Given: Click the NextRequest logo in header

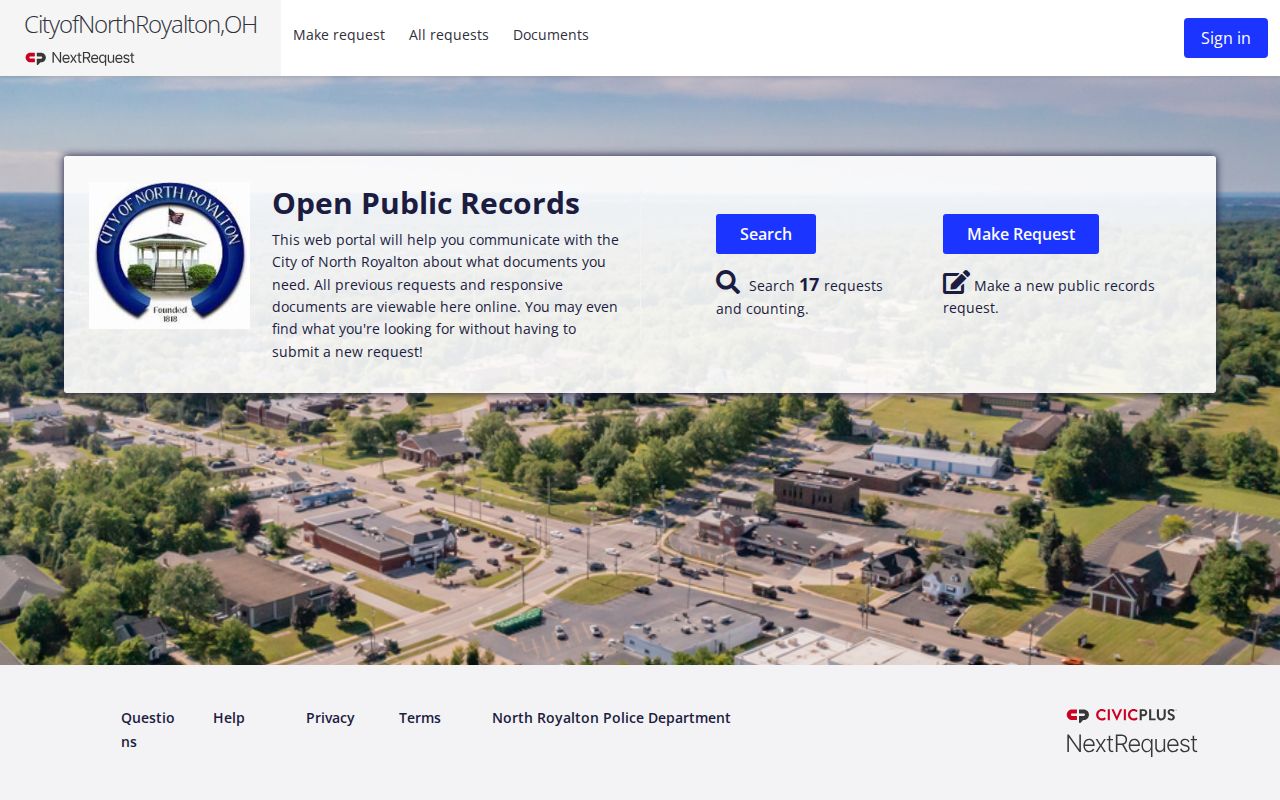Looking at the screenshot, I should (80, 58).
